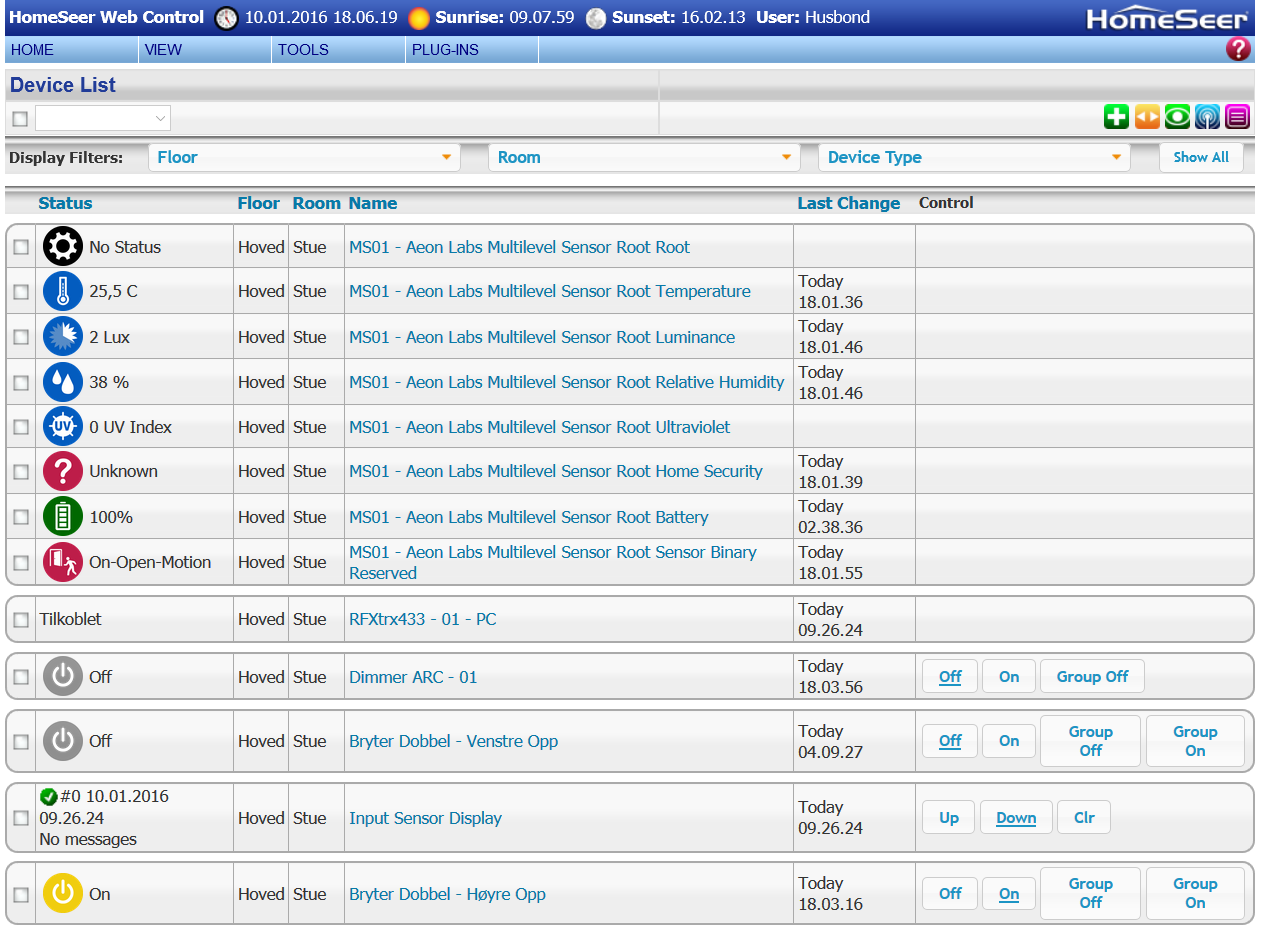The width and height of the screenshot is (1267, 931).
Task: Click the door motion sensor icon
Action: pyautogui.click(x=63, y=562)
